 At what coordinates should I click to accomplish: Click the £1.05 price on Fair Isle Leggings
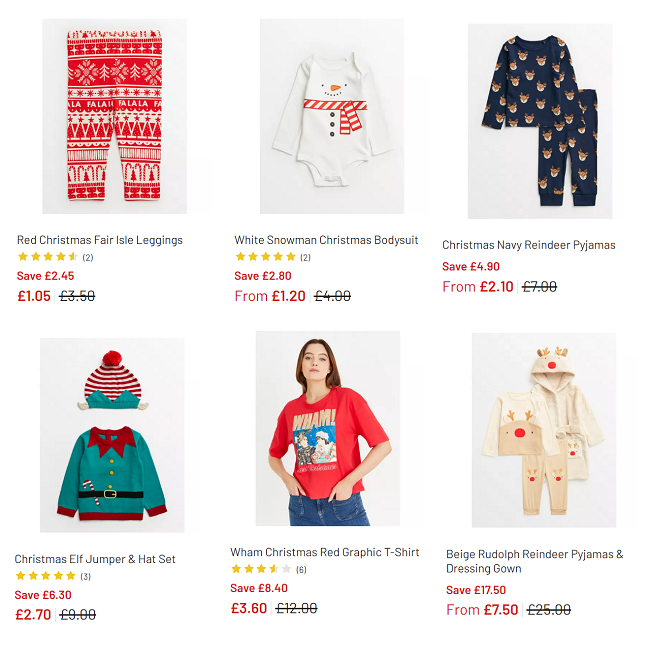click(x=33, y=295)
